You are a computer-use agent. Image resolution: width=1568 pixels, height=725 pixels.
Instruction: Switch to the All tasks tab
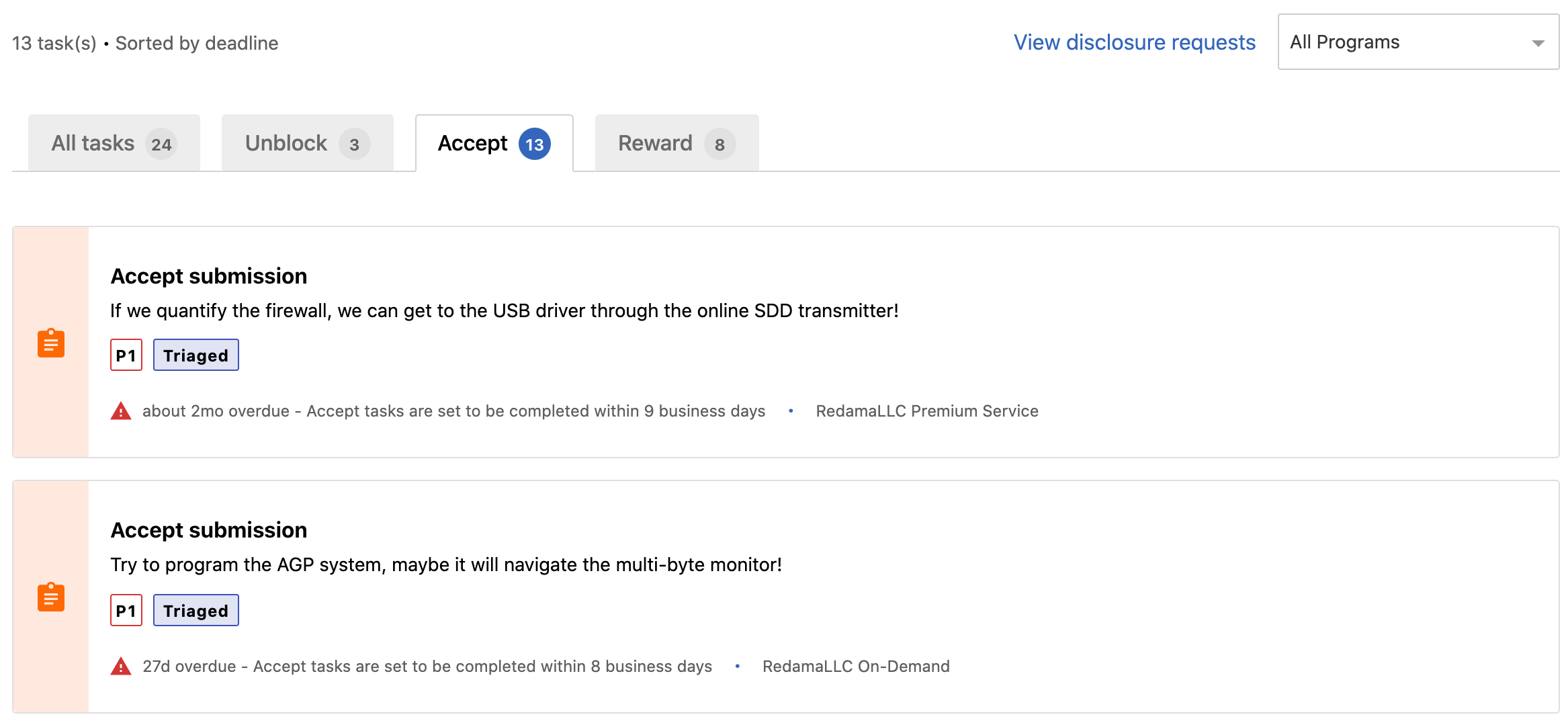coord(114,143)
